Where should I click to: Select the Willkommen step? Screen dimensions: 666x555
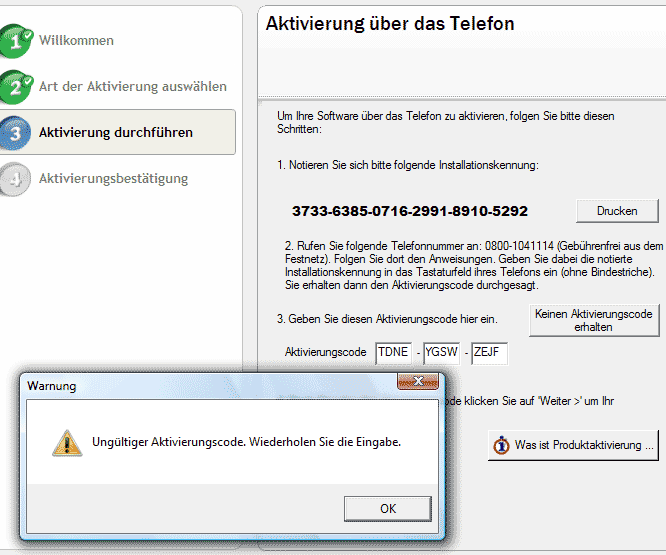(76, 41)
